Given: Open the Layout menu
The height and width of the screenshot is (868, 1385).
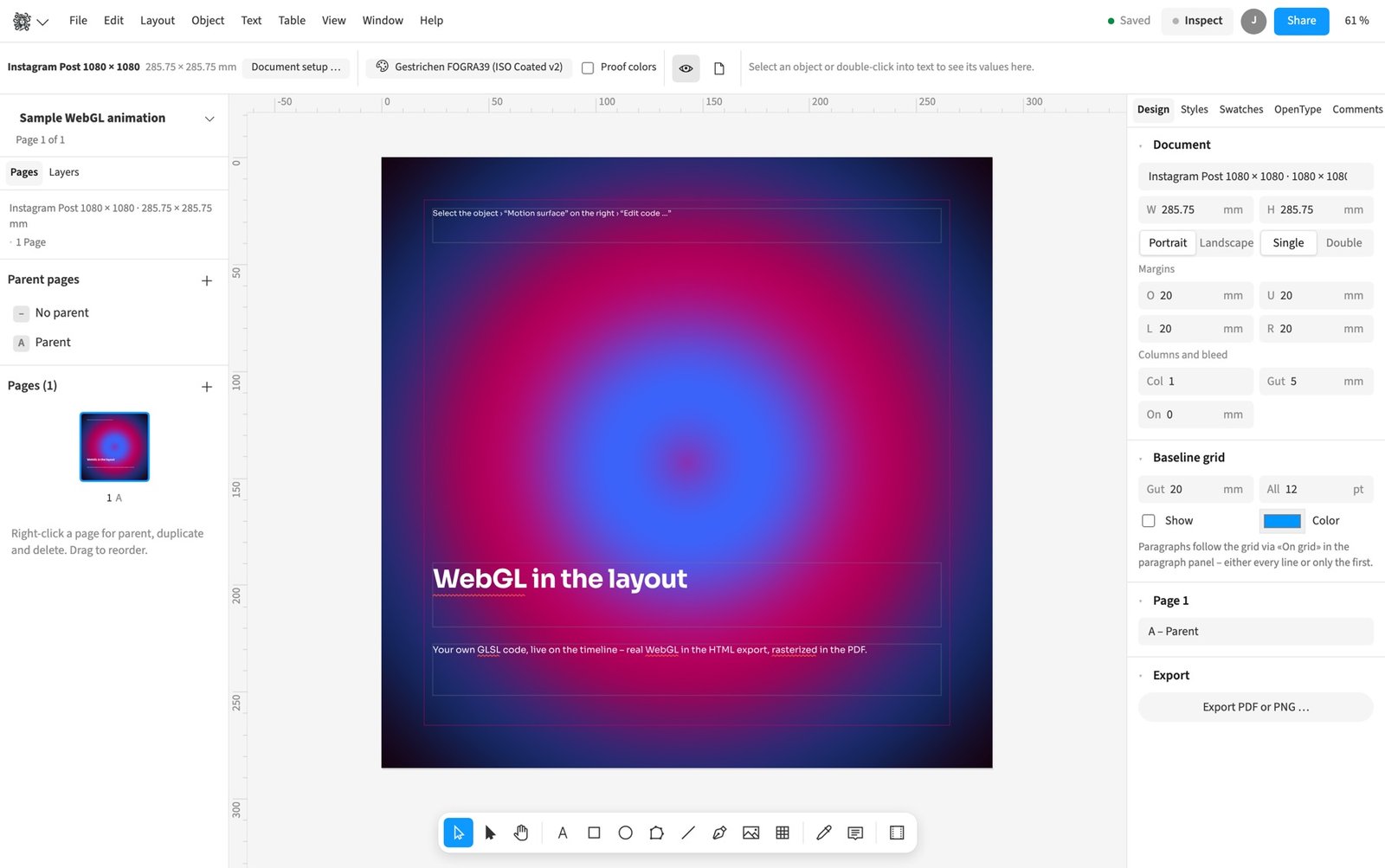Looking at the screenshot, I should pyautogui.click(x=158, y=21).
